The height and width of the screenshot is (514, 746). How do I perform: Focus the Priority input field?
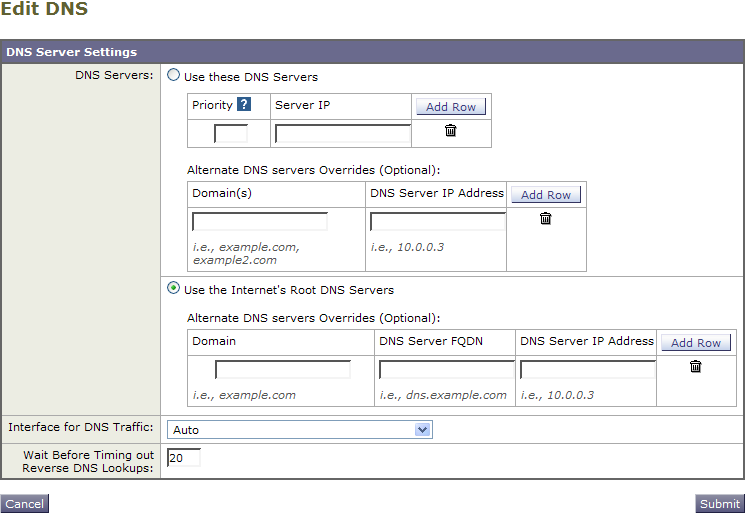click(x=231, y=133)
